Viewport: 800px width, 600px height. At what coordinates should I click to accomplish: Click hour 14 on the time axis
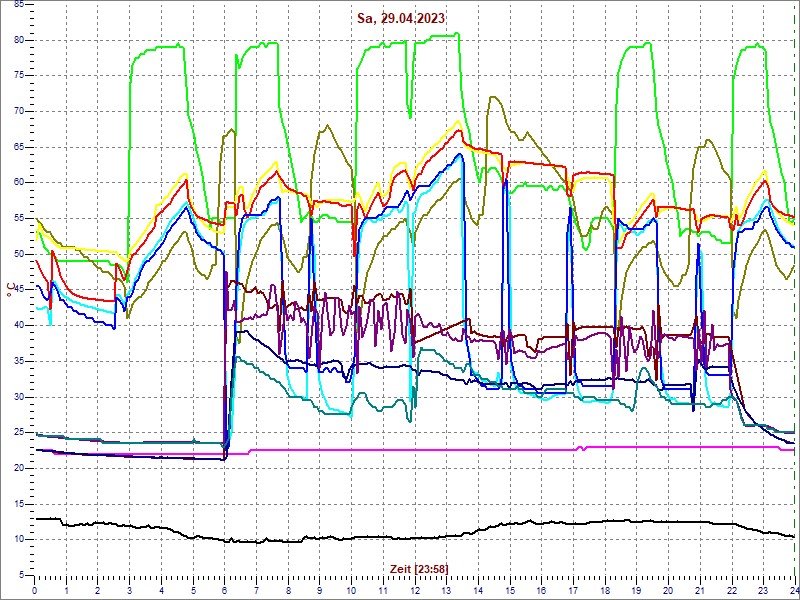pos(478,590)
